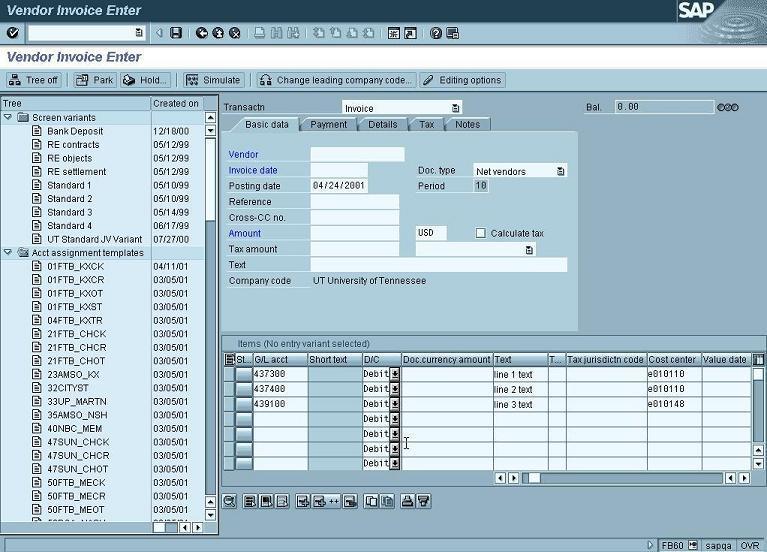Click the green Enter checkmark icon

tap(13, 33)
